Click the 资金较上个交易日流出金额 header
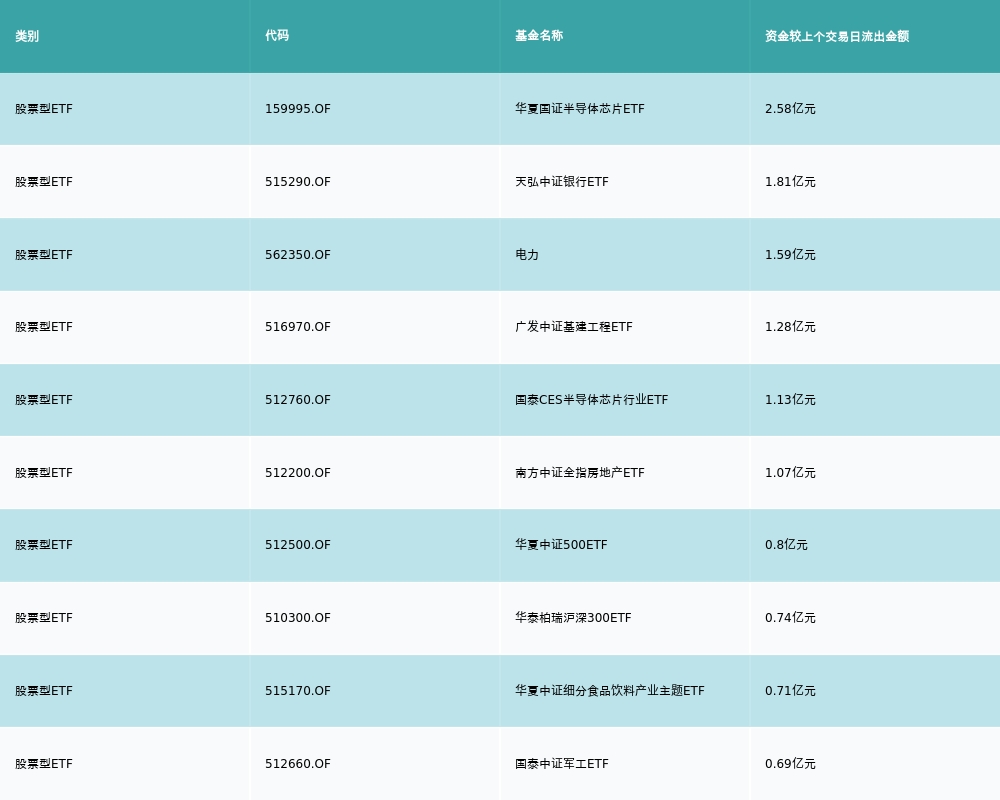 pyautogui.click(x=837, y=36)
